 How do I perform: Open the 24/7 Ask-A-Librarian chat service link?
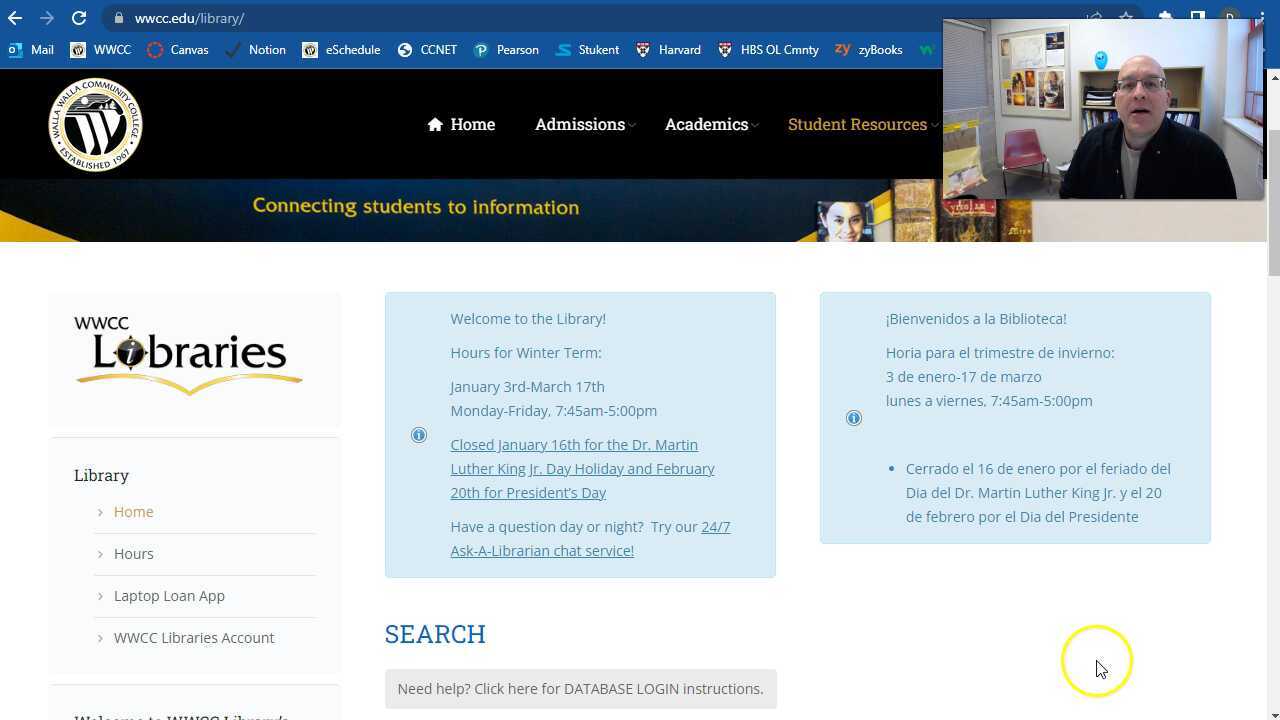click(x=590, y=539)
